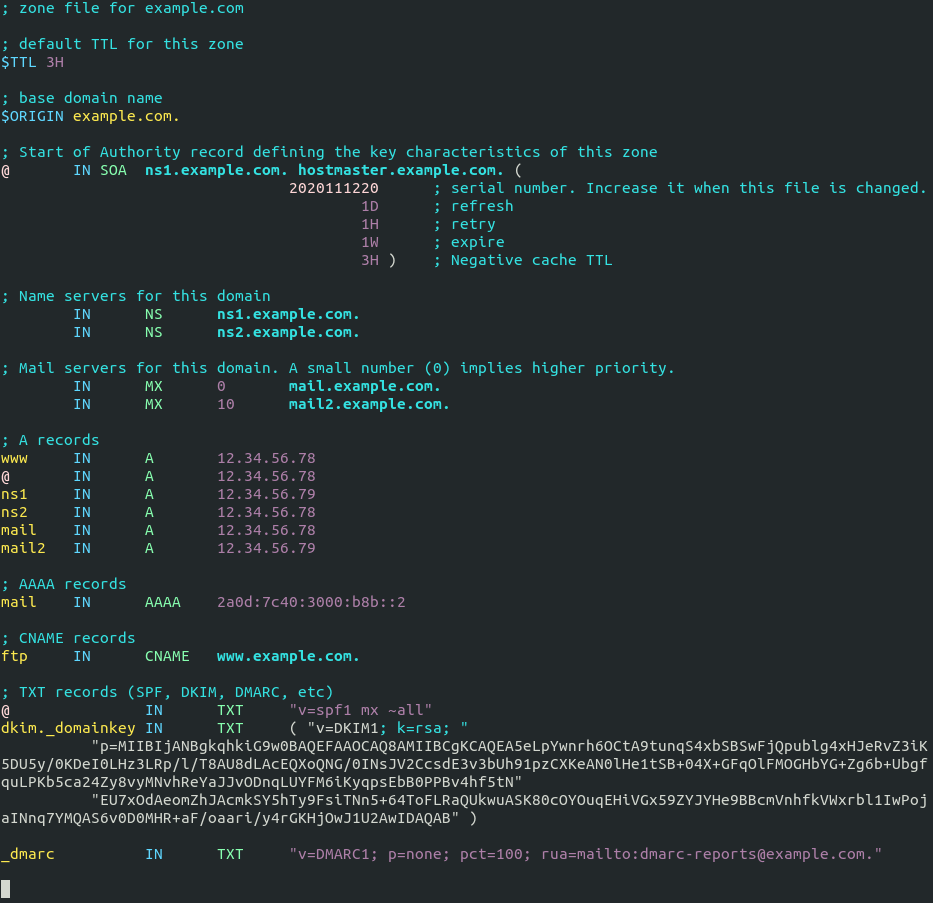Image resolution: width=933 pixels, height=903 pixels.
Task: Click the SOA record type keyword
Action: click(113, 171)
